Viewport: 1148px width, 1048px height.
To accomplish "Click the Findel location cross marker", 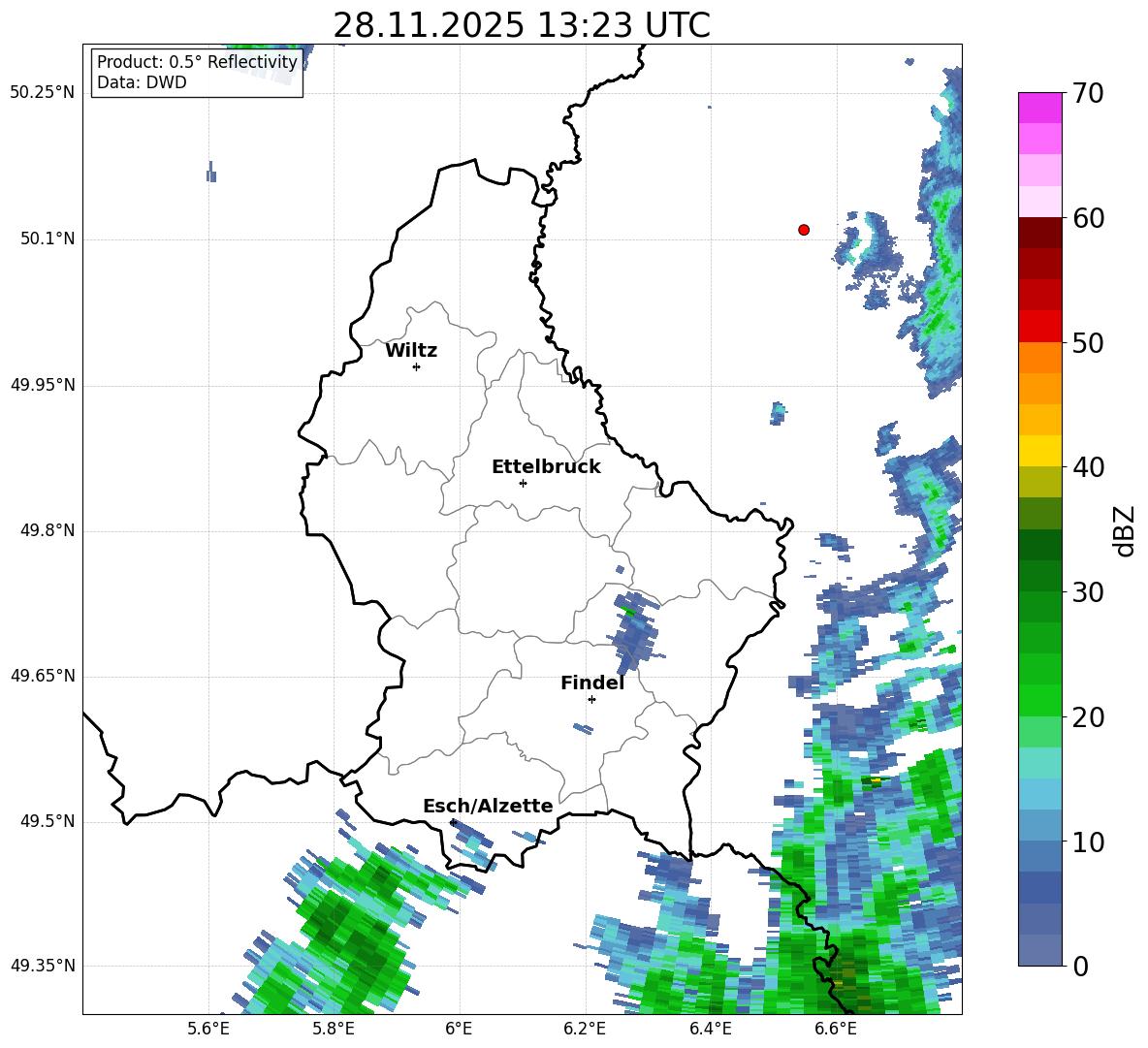I will tap(591, 700).
